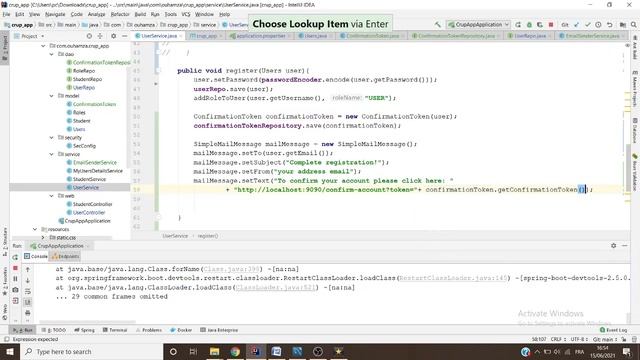Open the Navigate menu
Image resolution: width=640 pixels, height=360 pixels.
(55, 14)
